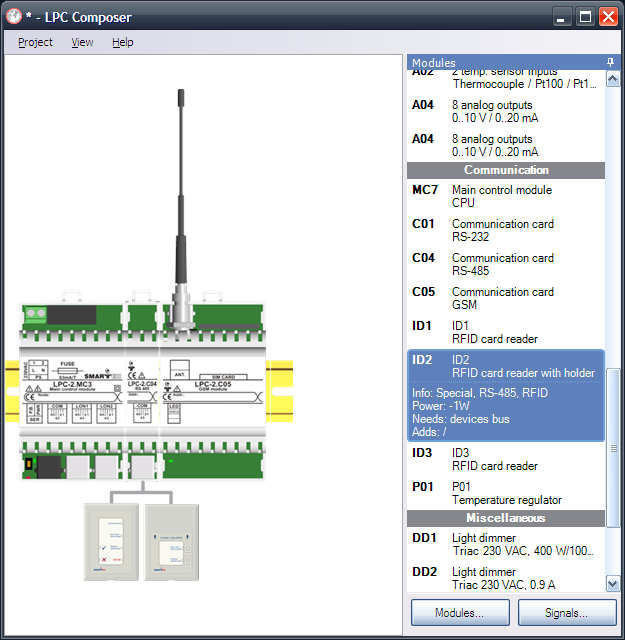Select C01 Communication card RS-232
The height and width of the screenshot is (640, 625).
click(506, 230)
